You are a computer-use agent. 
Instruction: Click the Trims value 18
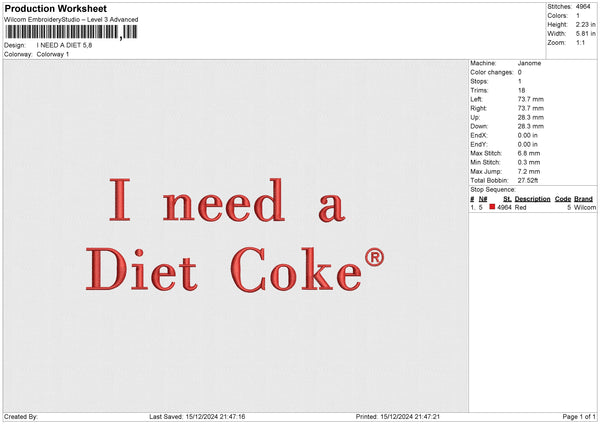tap(521, 90)
